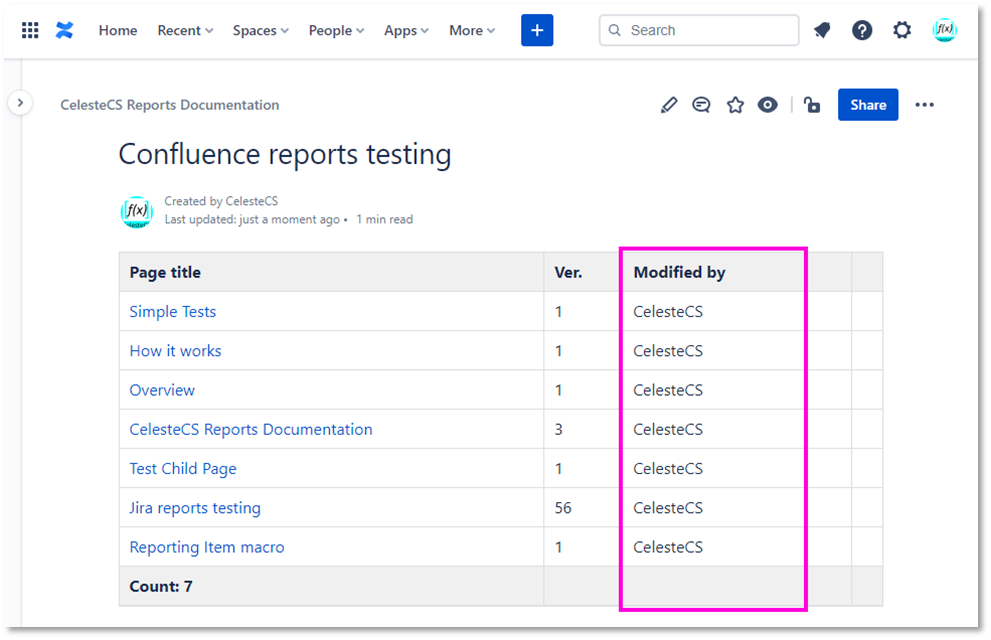Open the Settings gear icon
The image size is (991, 640).
click(902, 30)
